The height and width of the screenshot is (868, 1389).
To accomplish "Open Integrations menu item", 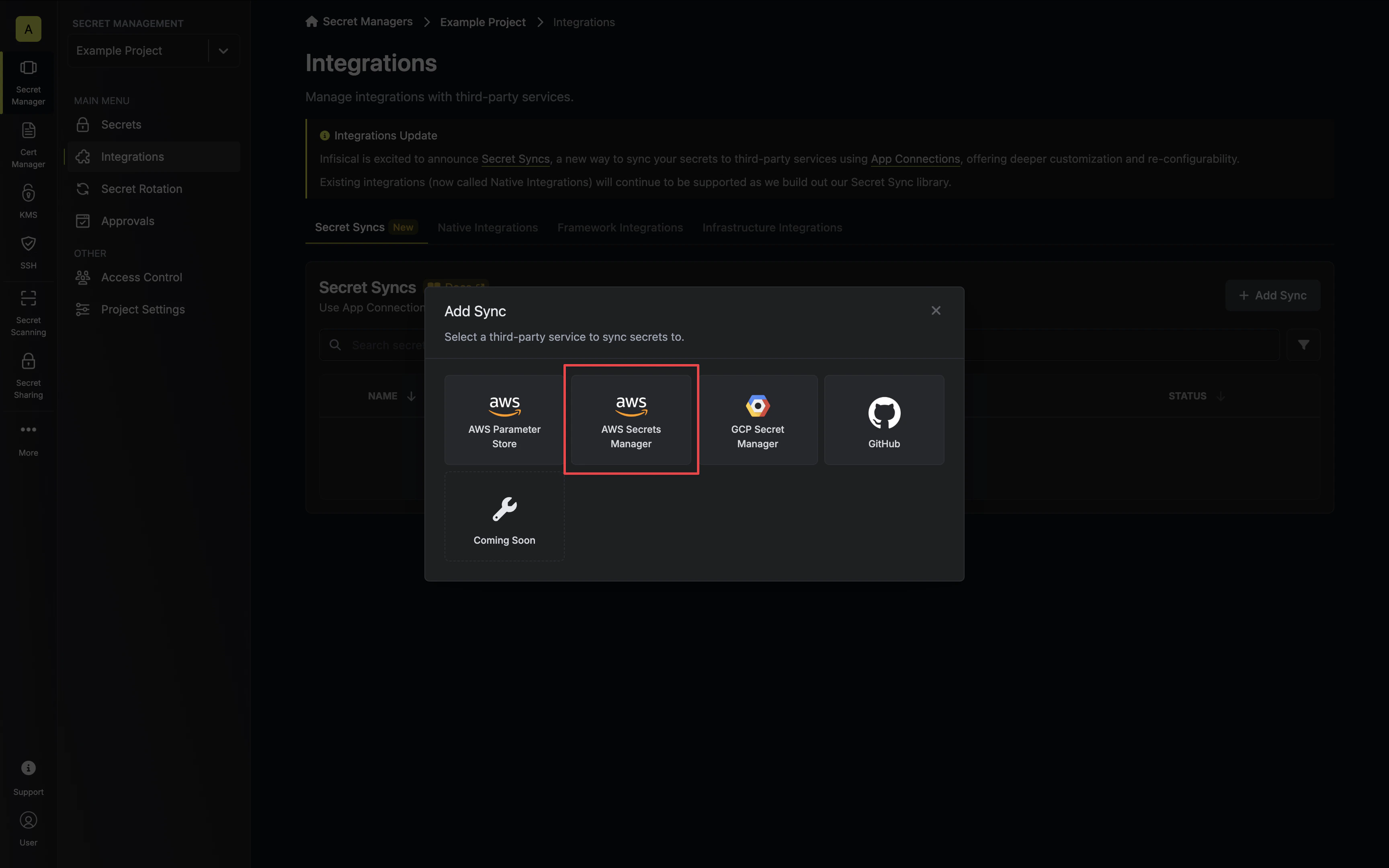I will coord(154,157).
